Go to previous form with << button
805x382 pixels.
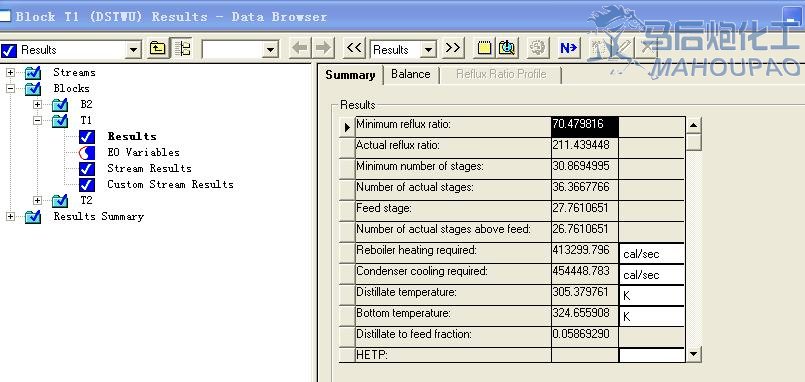tap(354, 48)
